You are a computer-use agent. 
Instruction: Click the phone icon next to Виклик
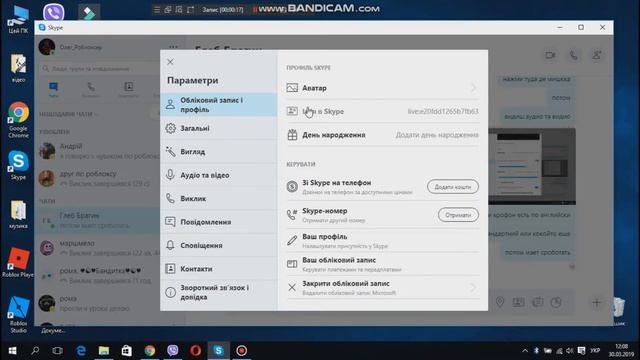tap(171, 198)
